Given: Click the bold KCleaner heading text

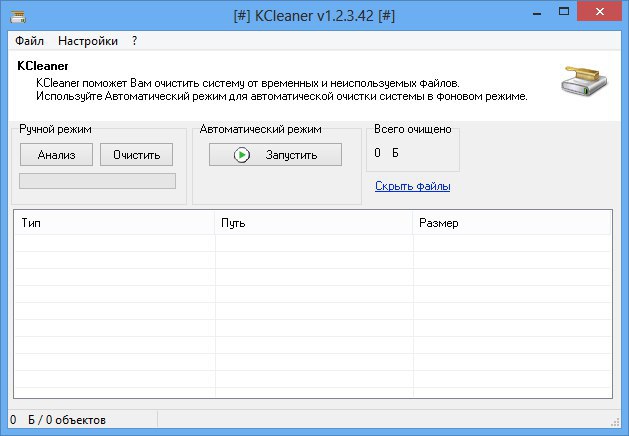Looking at the screenshot, I should tap(43, 66).
